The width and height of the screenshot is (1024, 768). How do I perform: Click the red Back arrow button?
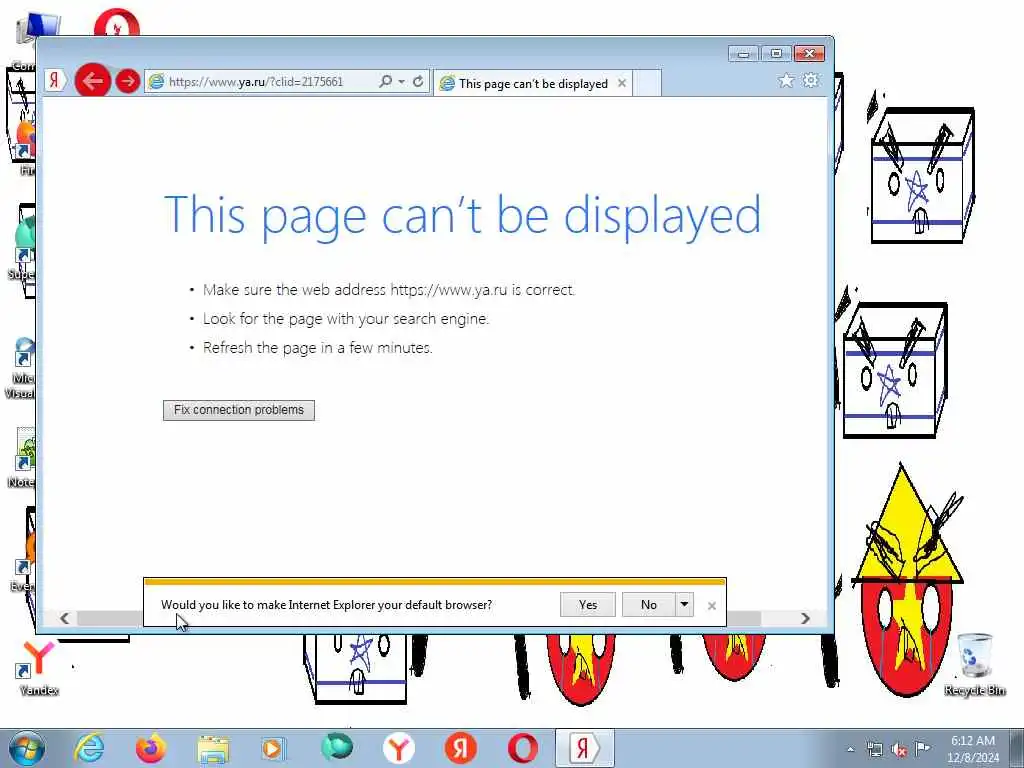point(93,81)
